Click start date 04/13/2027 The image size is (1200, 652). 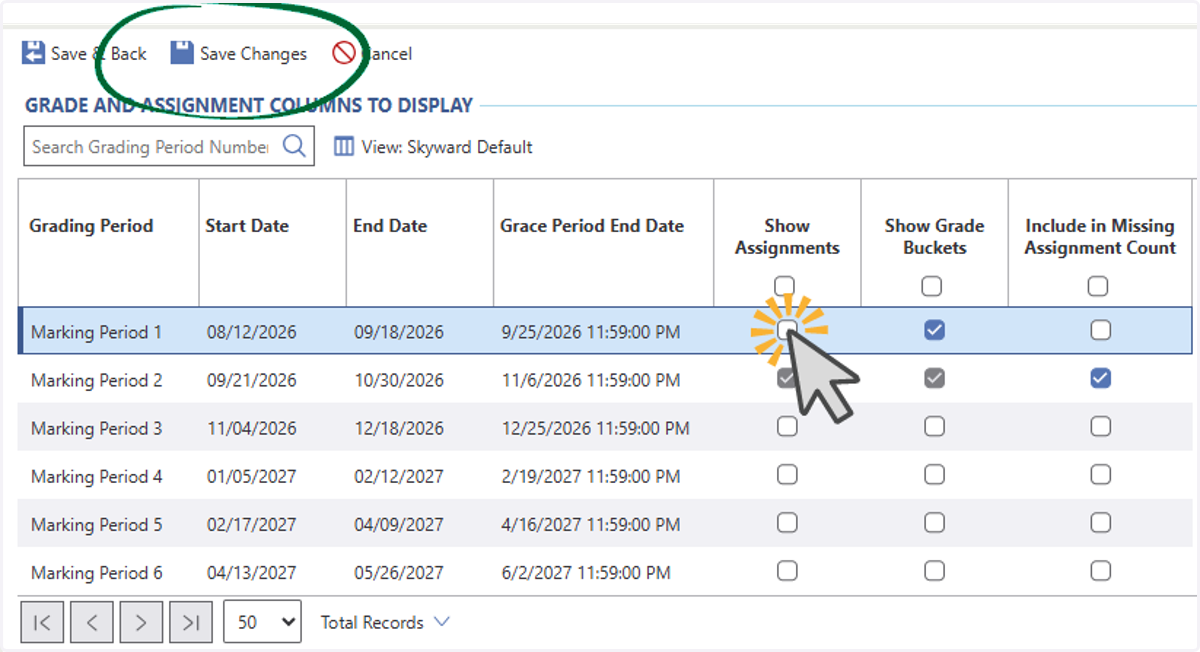252,572
